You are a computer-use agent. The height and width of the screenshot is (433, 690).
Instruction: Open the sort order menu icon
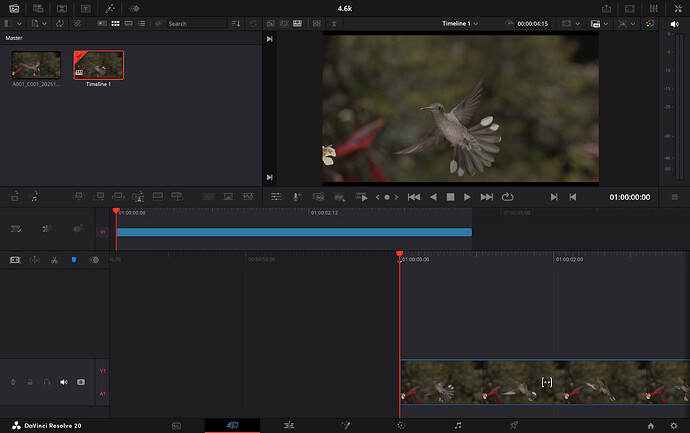tap(236, 23)
